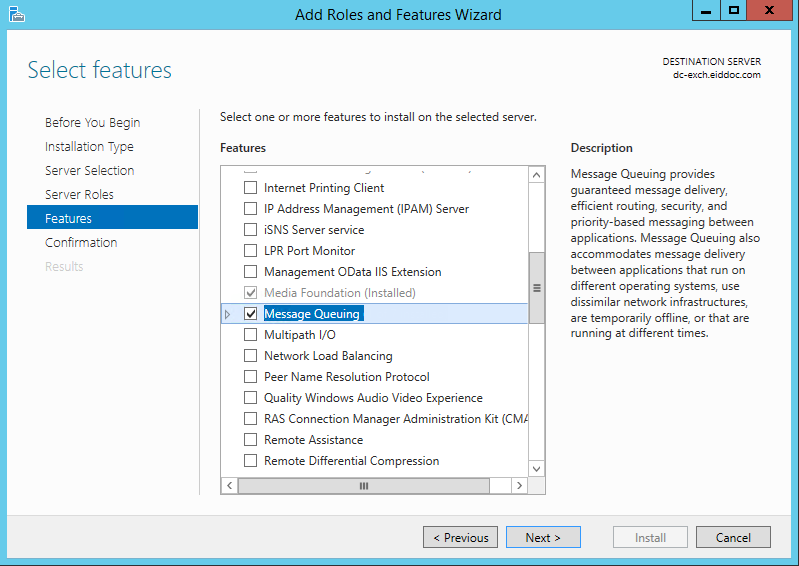
Task: Expand the Message Queuing tree node
Action: pos(227,314)
